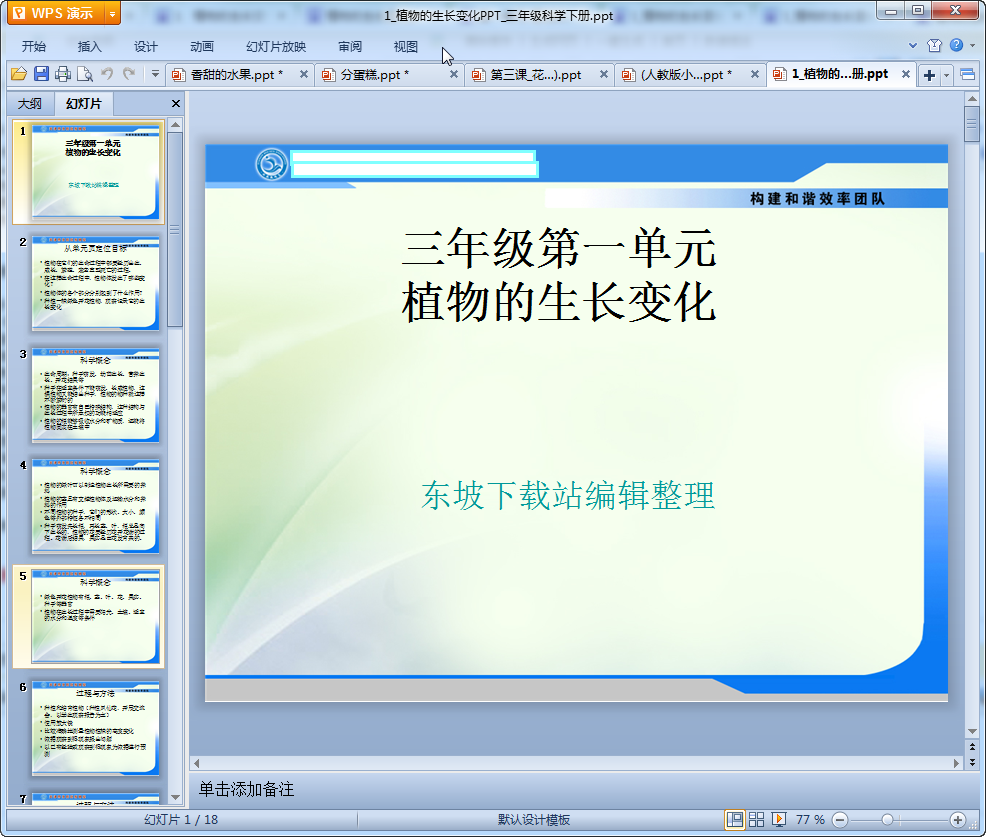Screen dimensions: 986x837
Task: Click 单击添加备注 notes field
Action: click(246, 789)
